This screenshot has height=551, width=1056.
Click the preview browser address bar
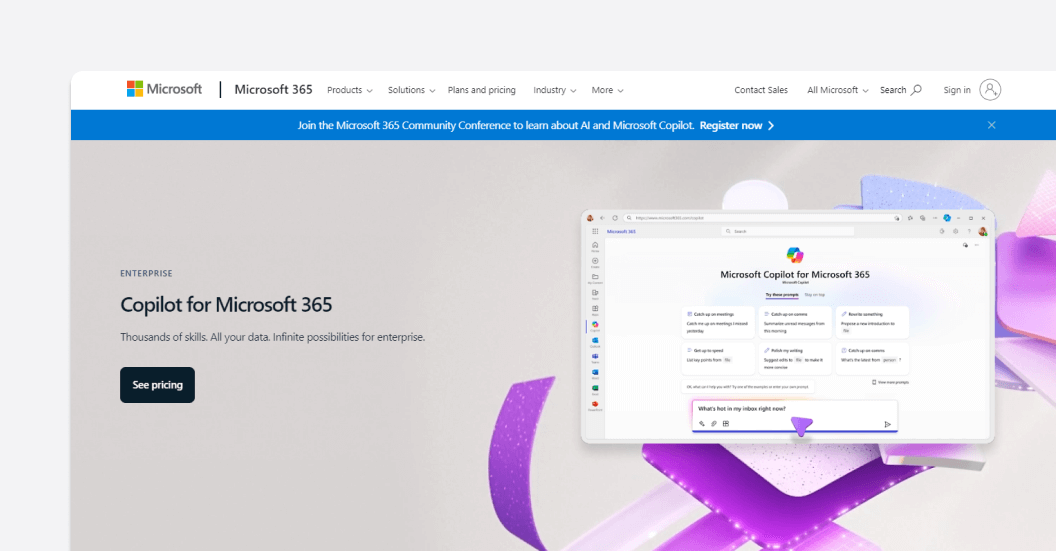(x=763, y=218)
